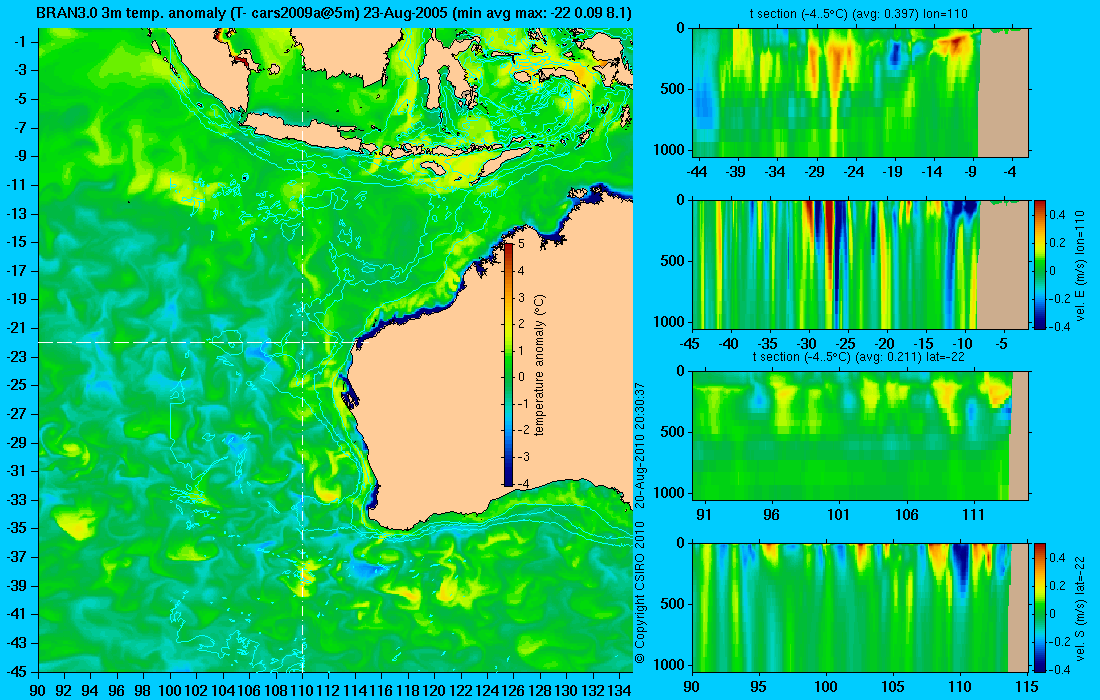Click the 't section lon=110' panel title
Image resolution: width=1100 pixels, height=700 pixels.
(859, 13)
